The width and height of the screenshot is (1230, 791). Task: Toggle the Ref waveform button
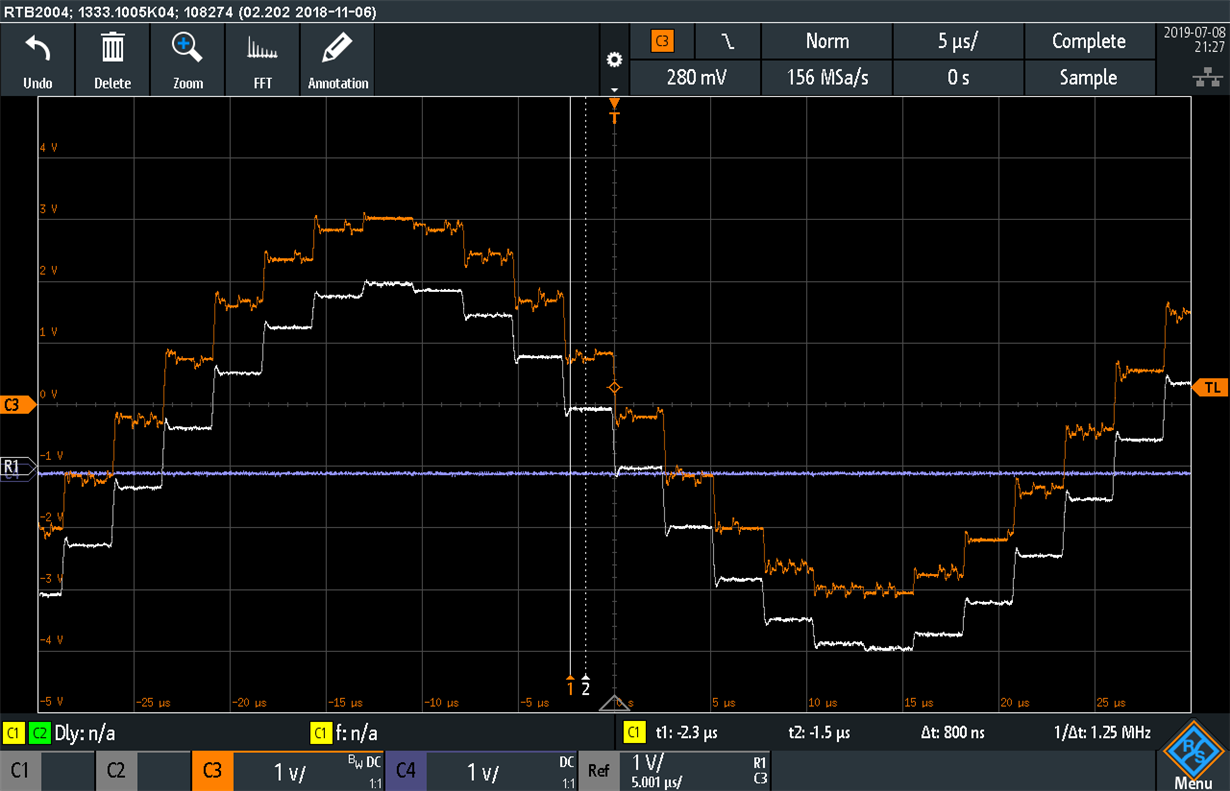(598, 770)
